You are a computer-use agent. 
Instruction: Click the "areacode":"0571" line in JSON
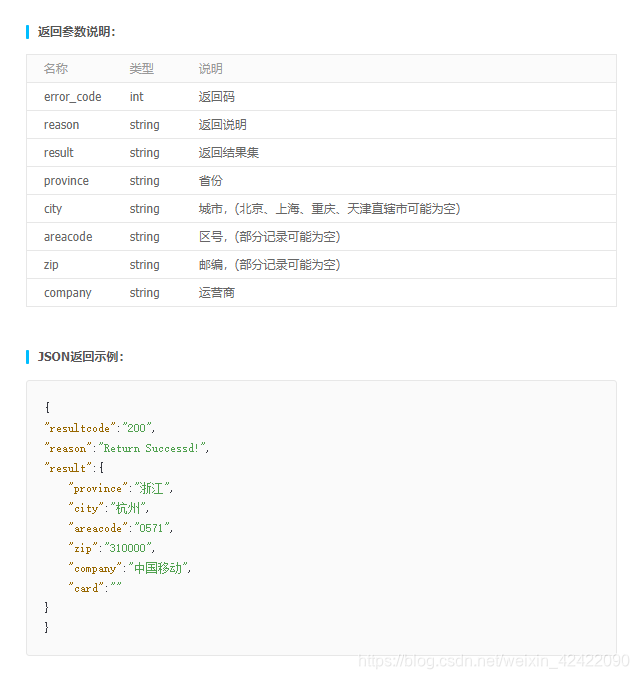tap(121, 528)
